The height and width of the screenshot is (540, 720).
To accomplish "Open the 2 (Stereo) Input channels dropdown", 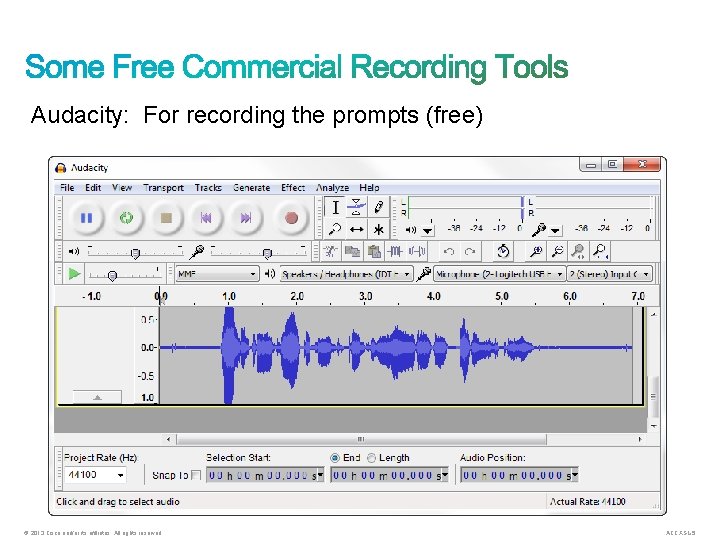I will click(610, 274).
